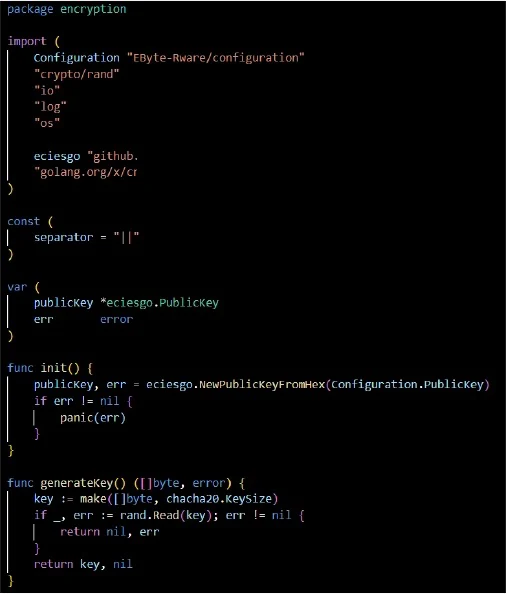This screenshot has height=594, width=506.
Task: Select the "EByte-Rware/configuration" import string
Action: coord(216,58)
